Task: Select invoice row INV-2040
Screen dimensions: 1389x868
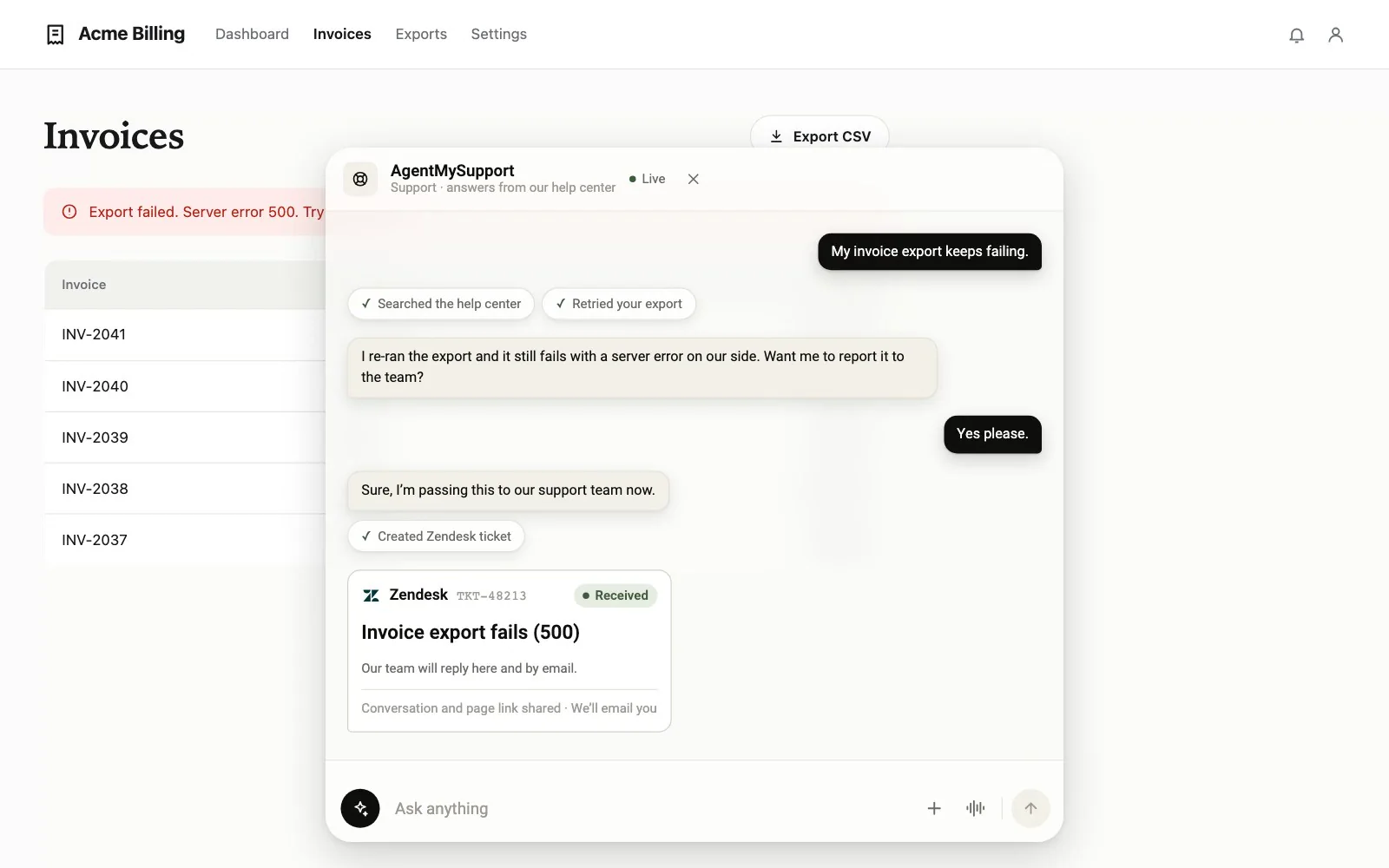Action: (185, 386)
